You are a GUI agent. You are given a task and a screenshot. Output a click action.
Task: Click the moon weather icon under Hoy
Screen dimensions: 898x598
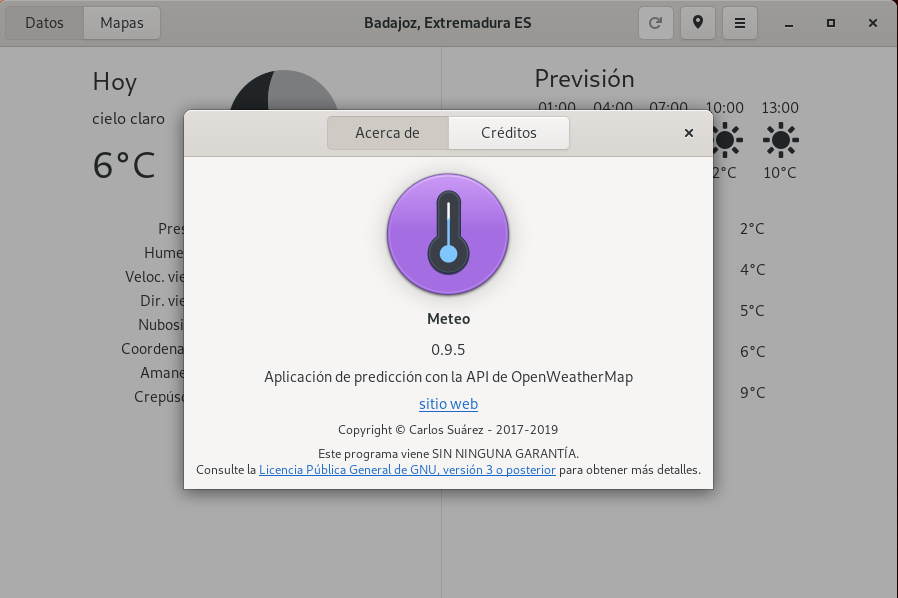coord(283,90)
